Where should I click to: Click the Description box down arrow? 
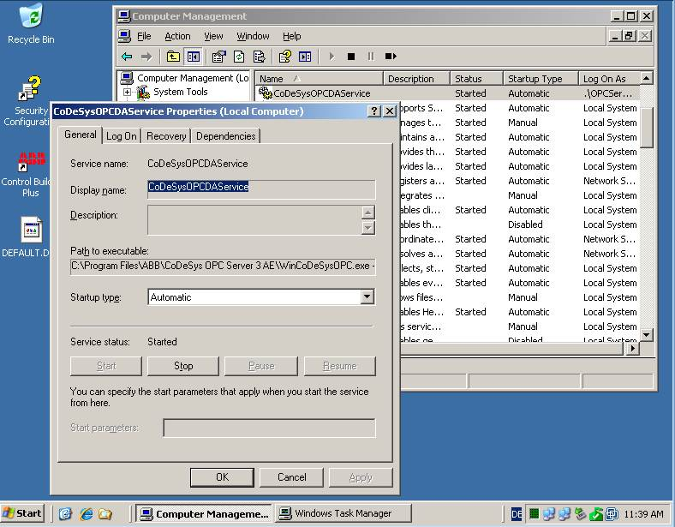click(368, 228)
